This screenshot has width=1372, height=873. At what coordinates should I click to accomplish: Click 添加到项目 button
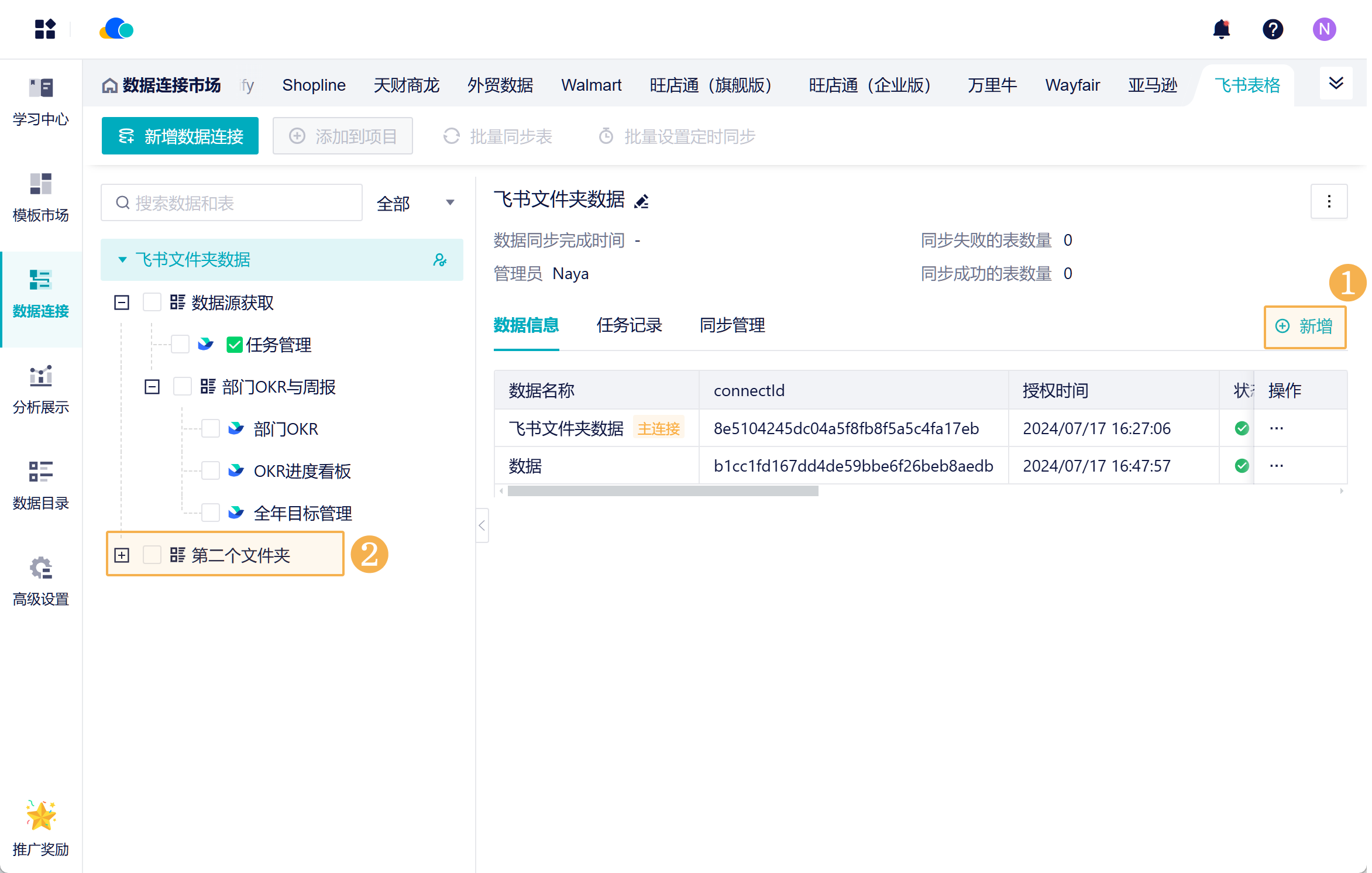[x=343, y=136]
